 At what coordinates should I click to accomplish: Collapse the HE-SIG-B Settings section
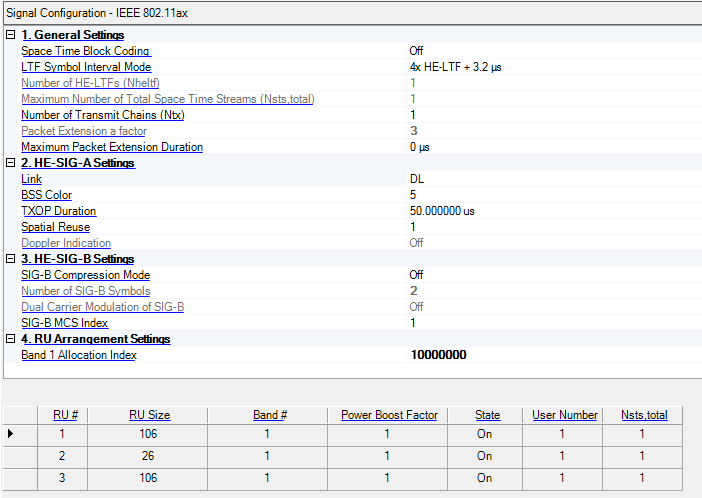[x=10, y=259]
